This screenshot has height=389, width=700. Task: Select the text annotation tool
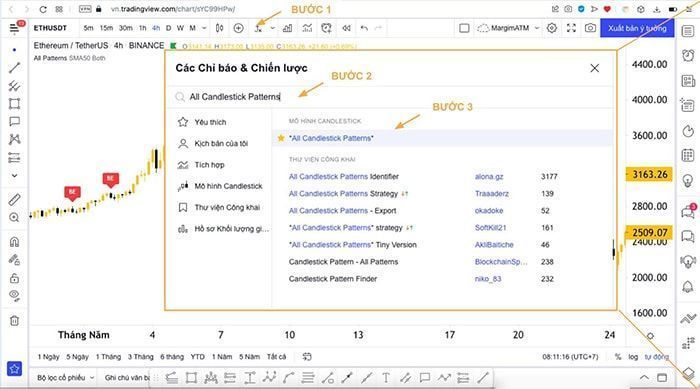(x=14, y=121)
